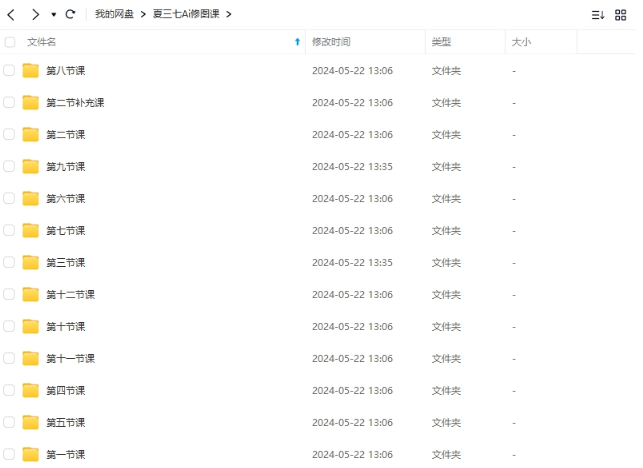Click the 第一节课 folder icon
This screenshot has width=643, height=468.
tap(30, 454)
